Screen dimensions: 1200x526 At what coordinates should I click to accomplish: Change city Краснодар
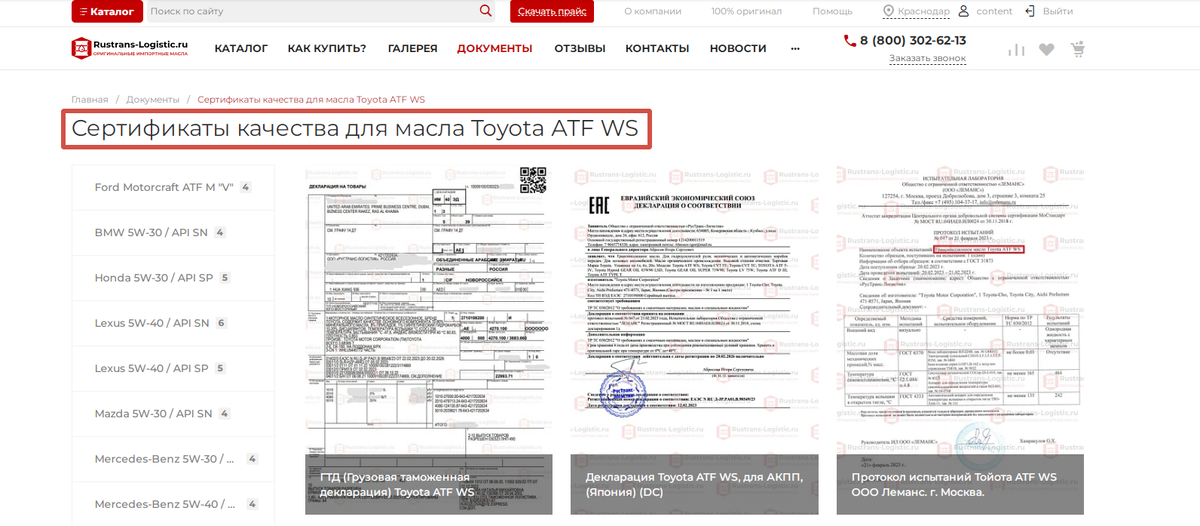click(923, 11)
